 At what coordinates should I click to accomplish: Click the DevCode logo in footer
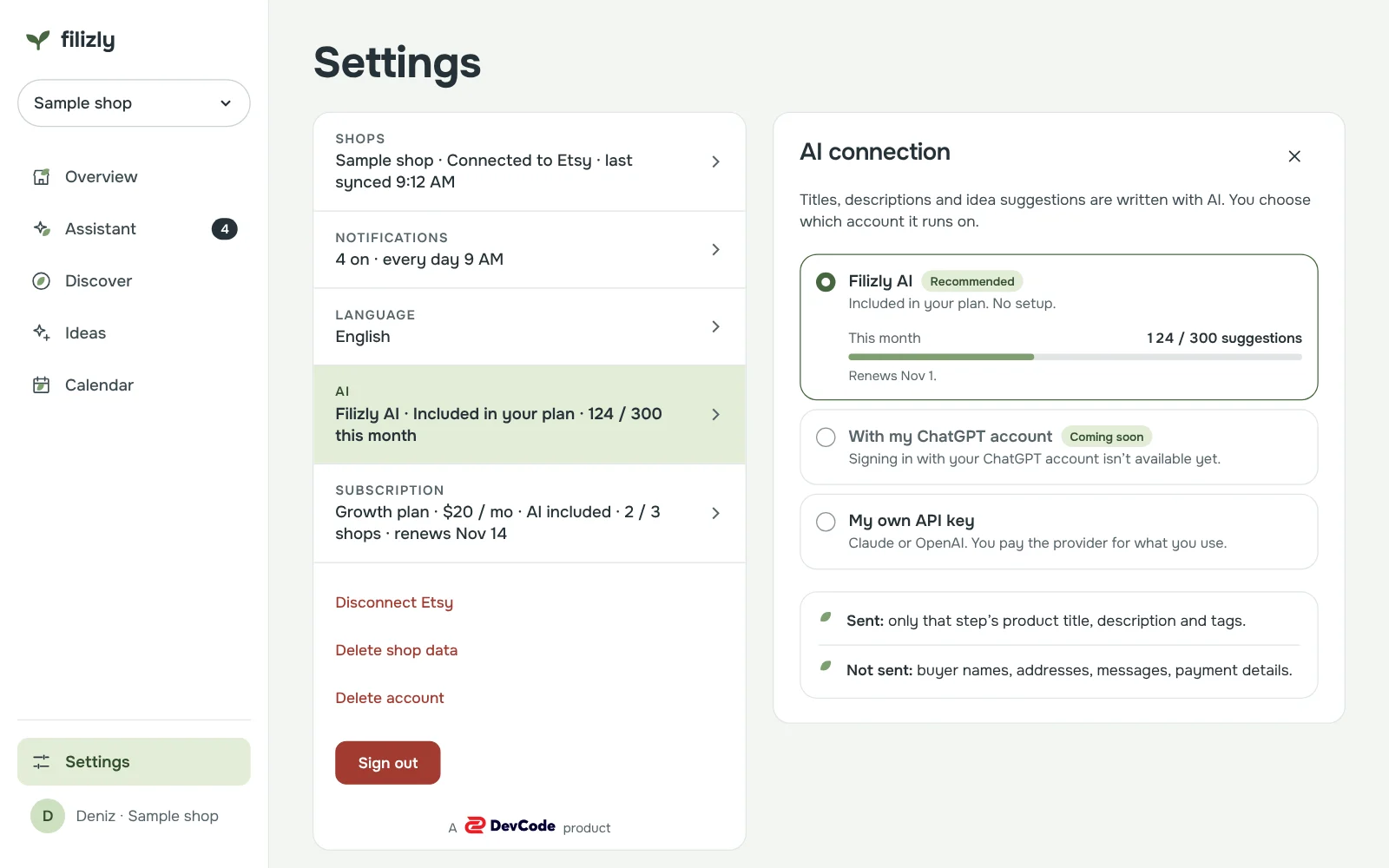point(510,825)
